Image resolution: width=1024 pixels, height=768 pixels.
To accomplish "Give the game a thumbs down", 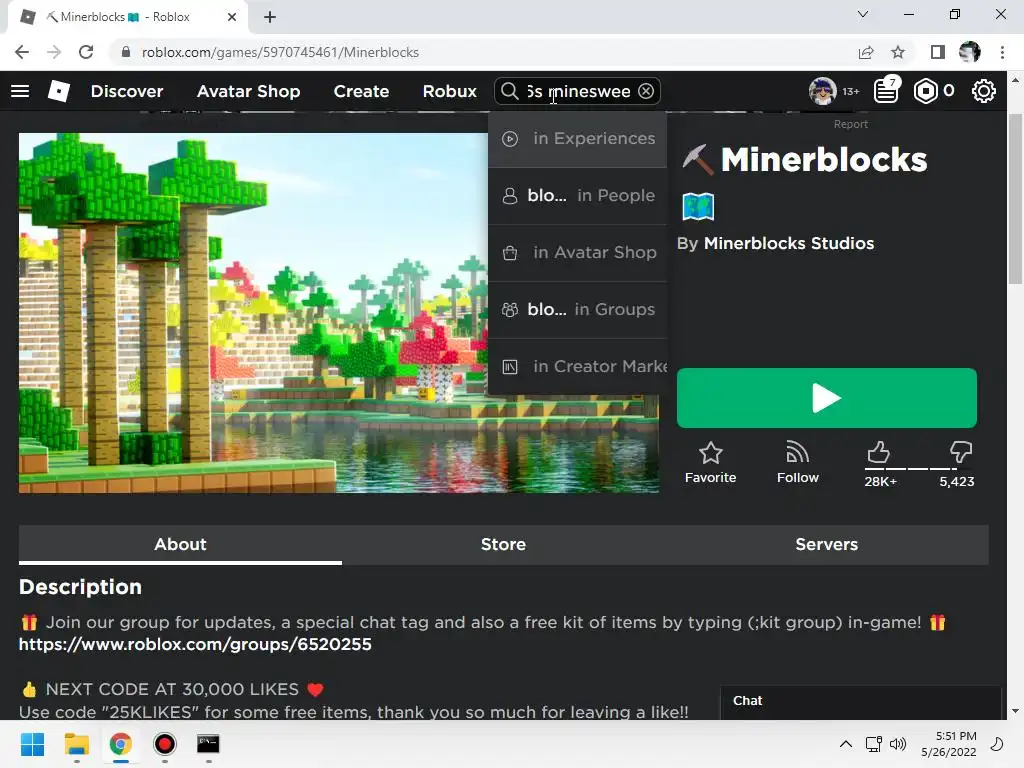I will pos(961,452).
